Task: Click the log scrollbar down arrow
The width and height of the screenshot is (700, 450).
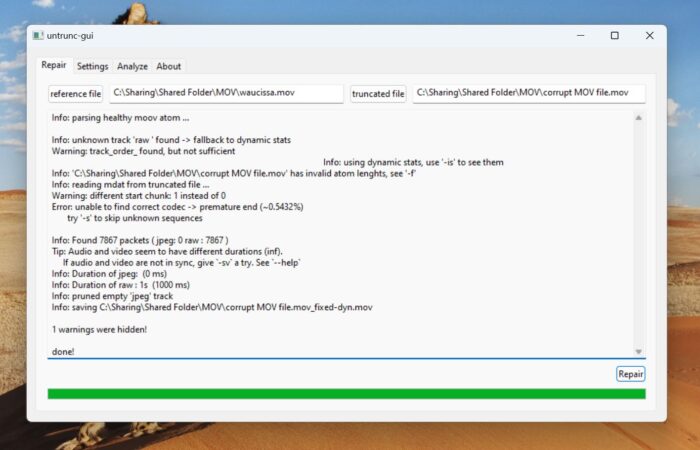Action: tap(638, 351)
